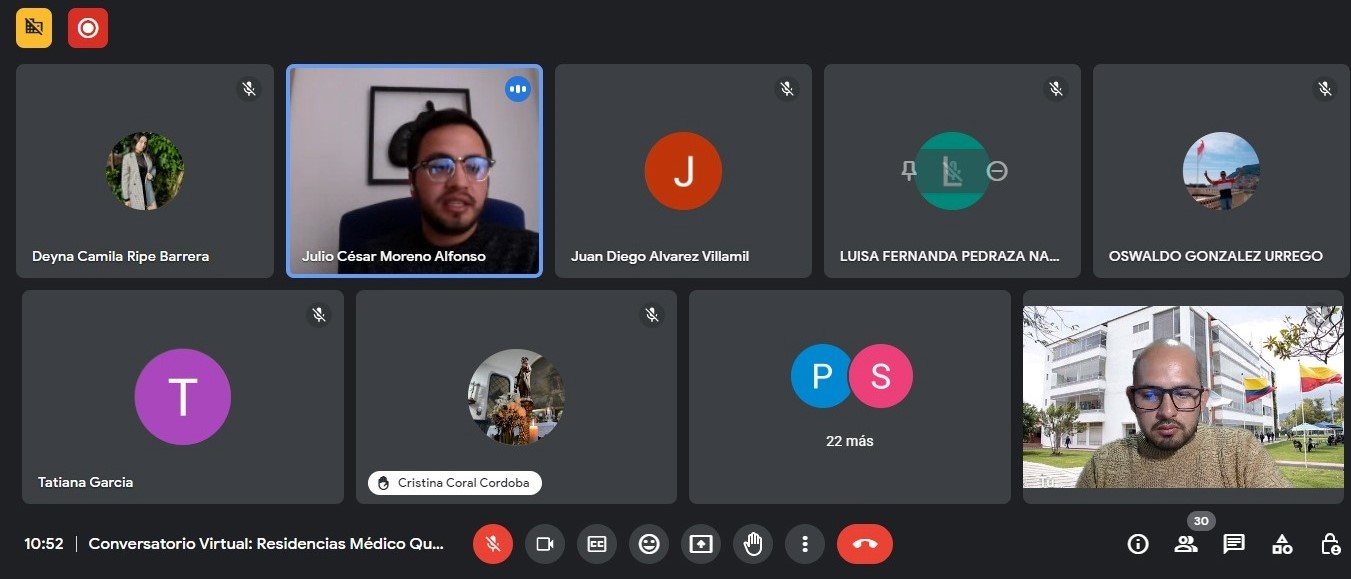
Task: Open the activities shapes icon
Action: point(1282,544)
